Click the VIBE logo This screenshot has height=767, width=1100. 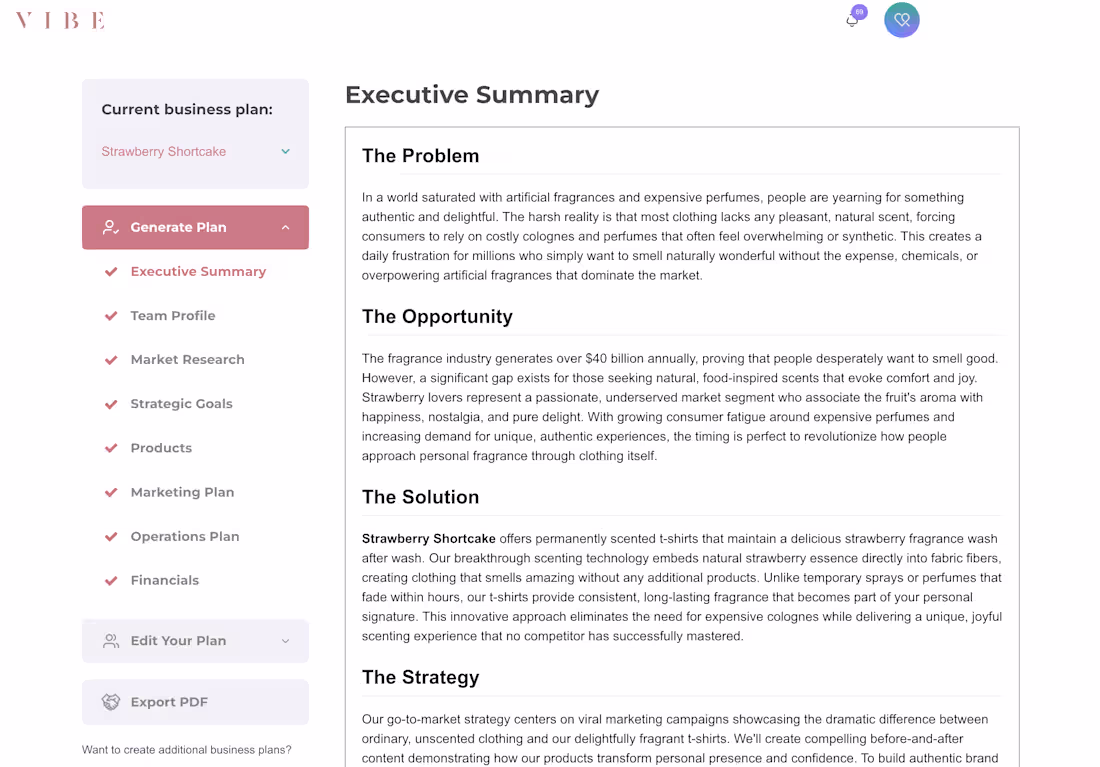pos(58,20)
